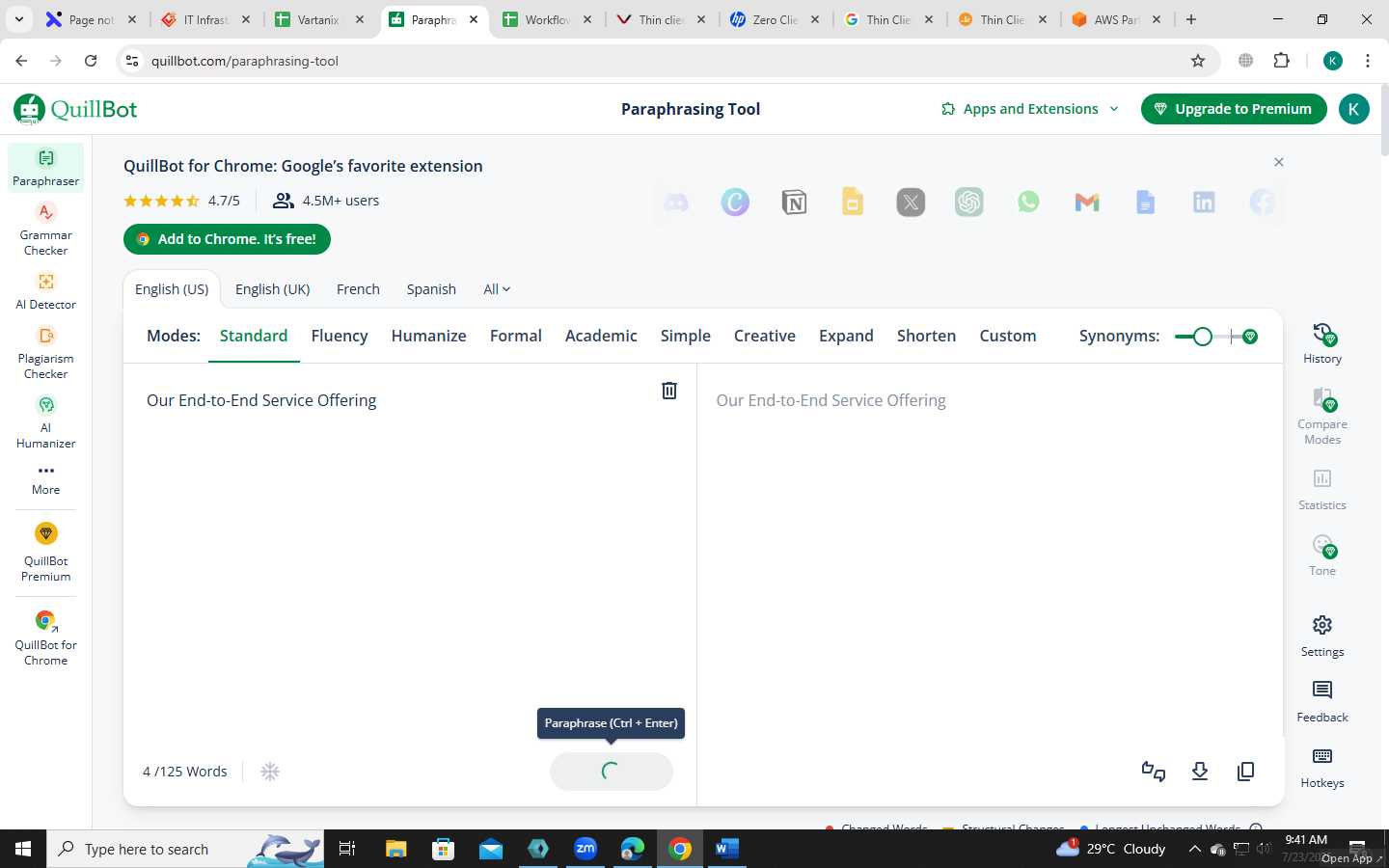This screenshot has width=1389, height=868.
Task: Select the Standard mode
Action: click(x=254, y=336)
